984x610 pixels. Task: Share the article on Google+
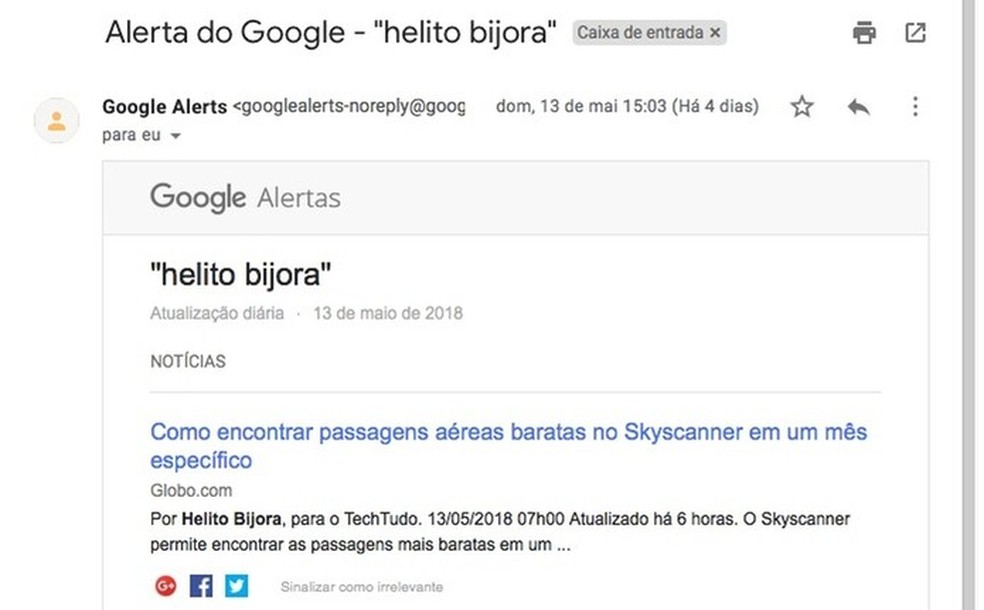164,585
